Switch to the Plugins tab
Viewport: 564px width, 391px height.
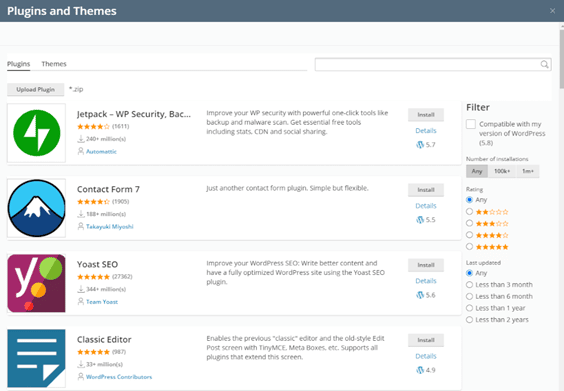coord(19,64)
